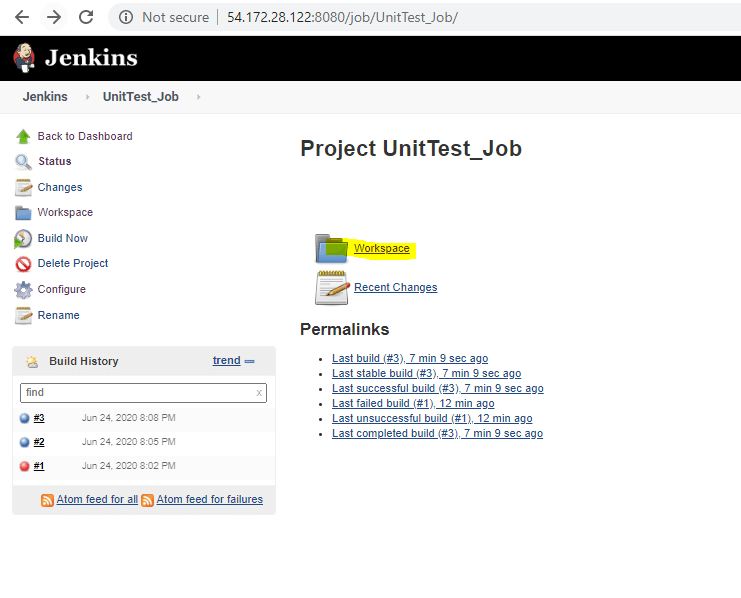Collapse Build History with the dash icon
The image size is (741, 598).
click(250, 361)
